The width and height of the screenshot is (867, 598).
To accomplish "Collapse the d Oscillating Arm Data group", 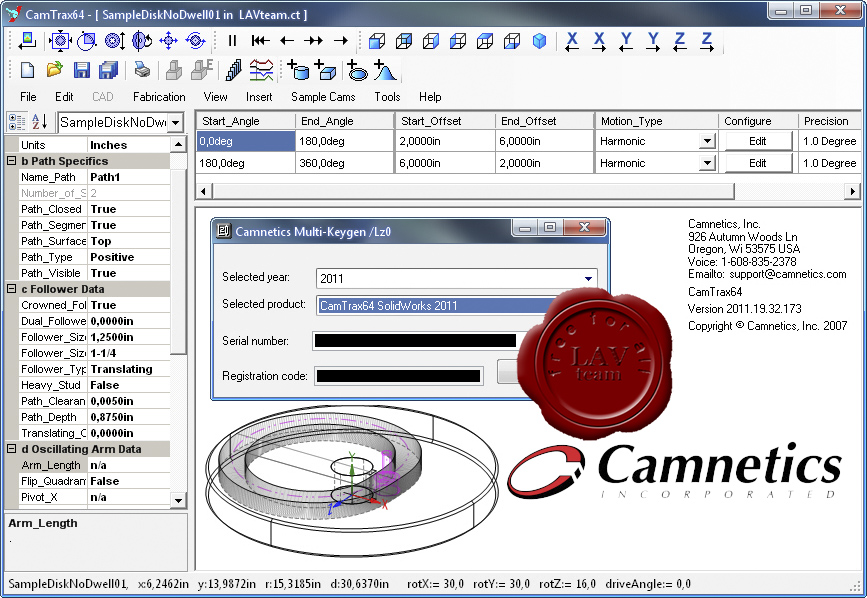I will coord(11,449).
